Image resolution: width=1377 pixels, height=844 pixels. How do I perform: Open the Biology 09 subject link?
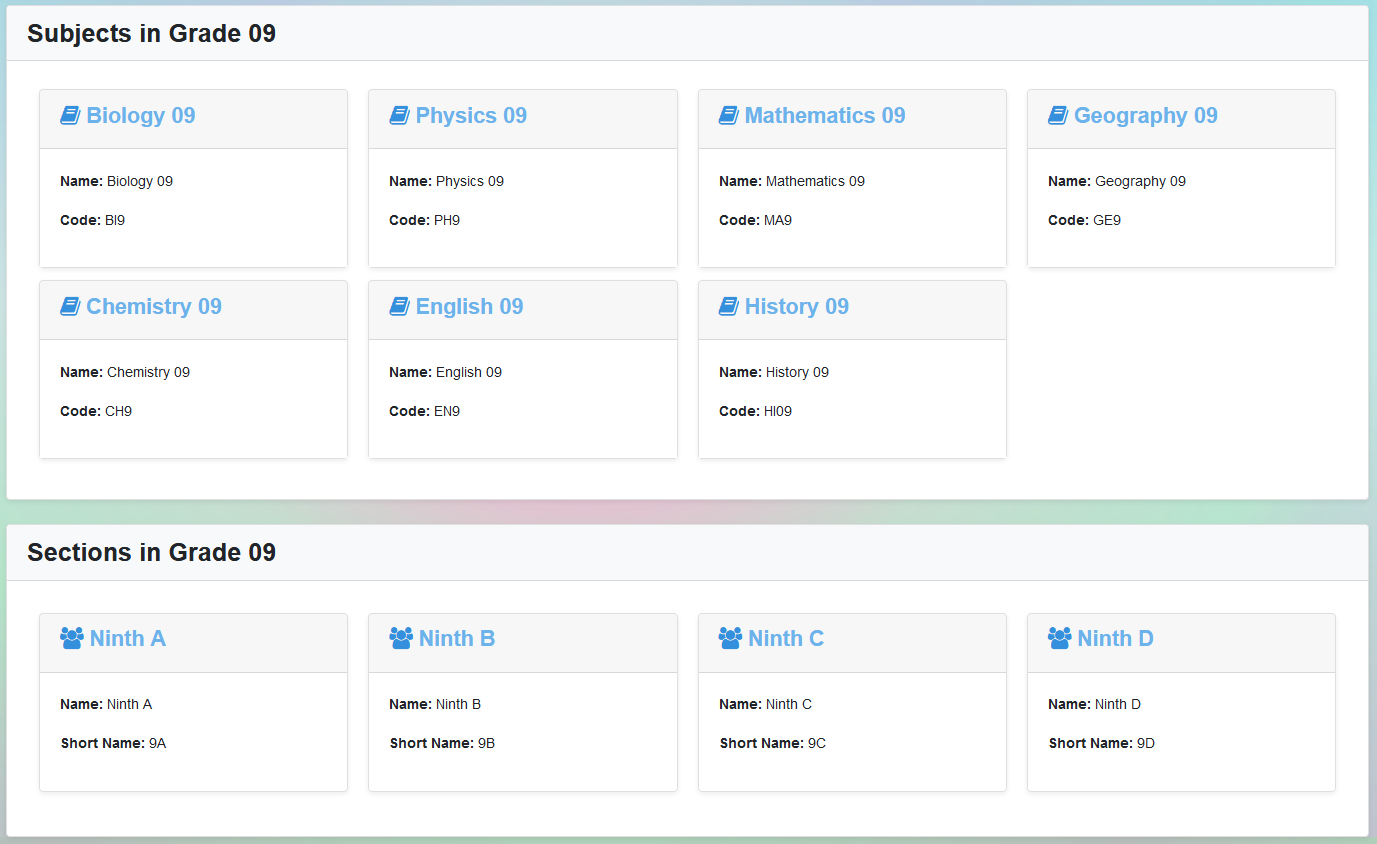point(141,116)
